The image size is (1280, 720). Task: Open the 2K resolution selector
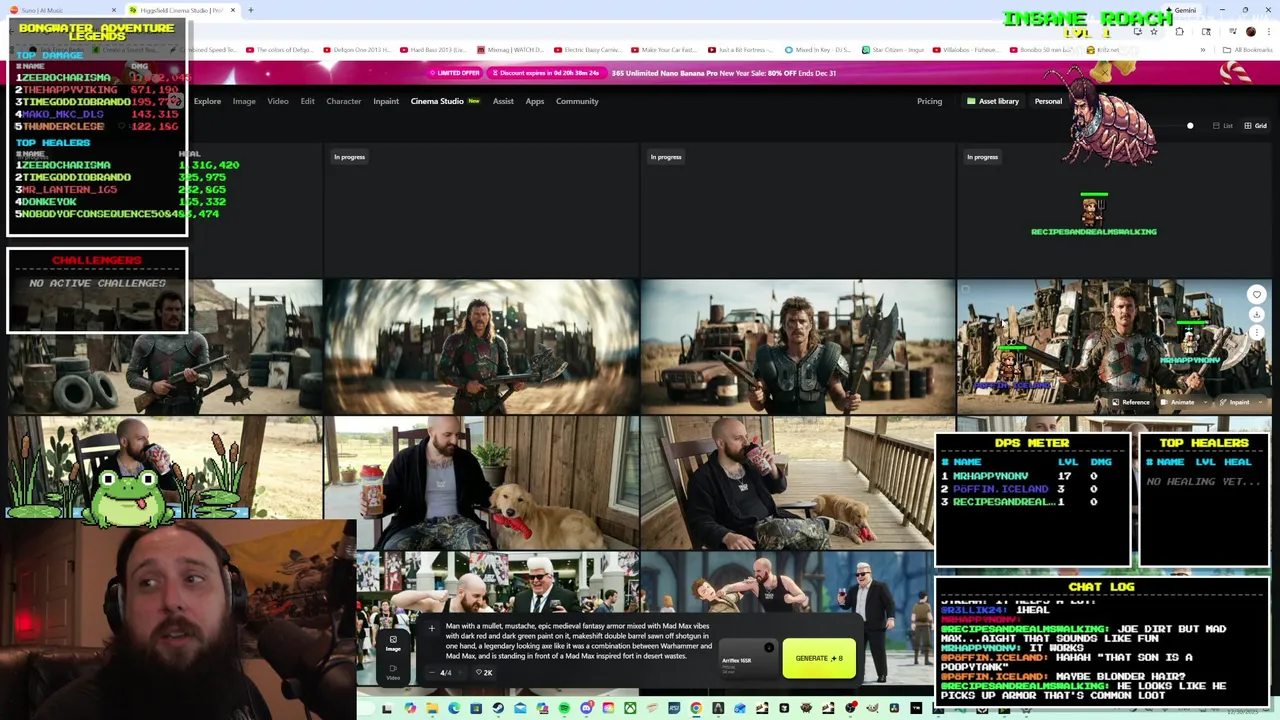tap(484, 672)
